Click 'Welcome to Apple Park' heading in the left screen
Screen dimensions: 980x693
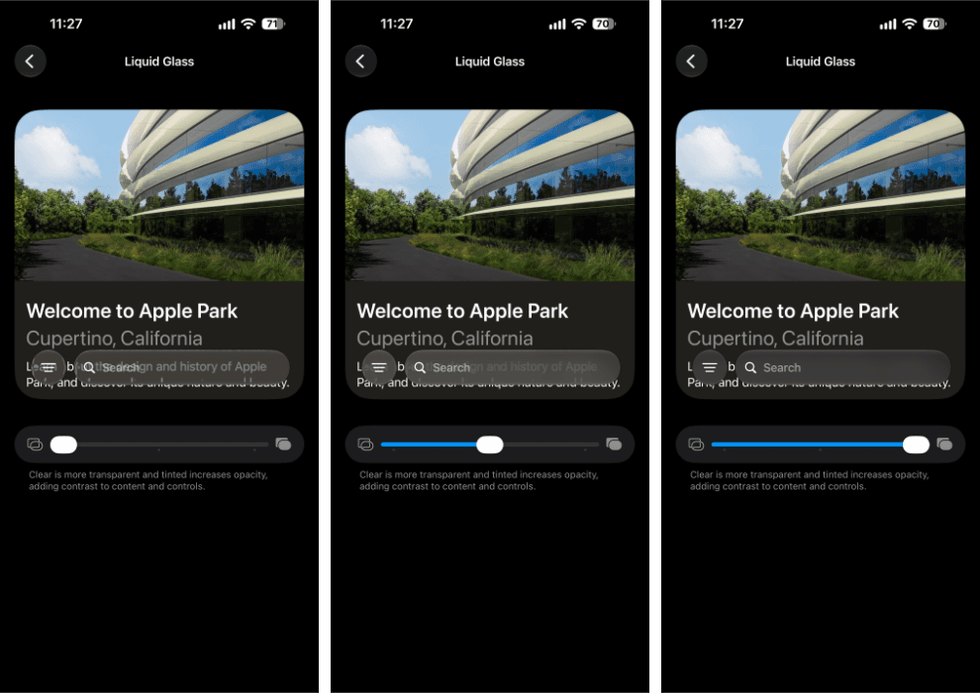click(x=132, y=311)
